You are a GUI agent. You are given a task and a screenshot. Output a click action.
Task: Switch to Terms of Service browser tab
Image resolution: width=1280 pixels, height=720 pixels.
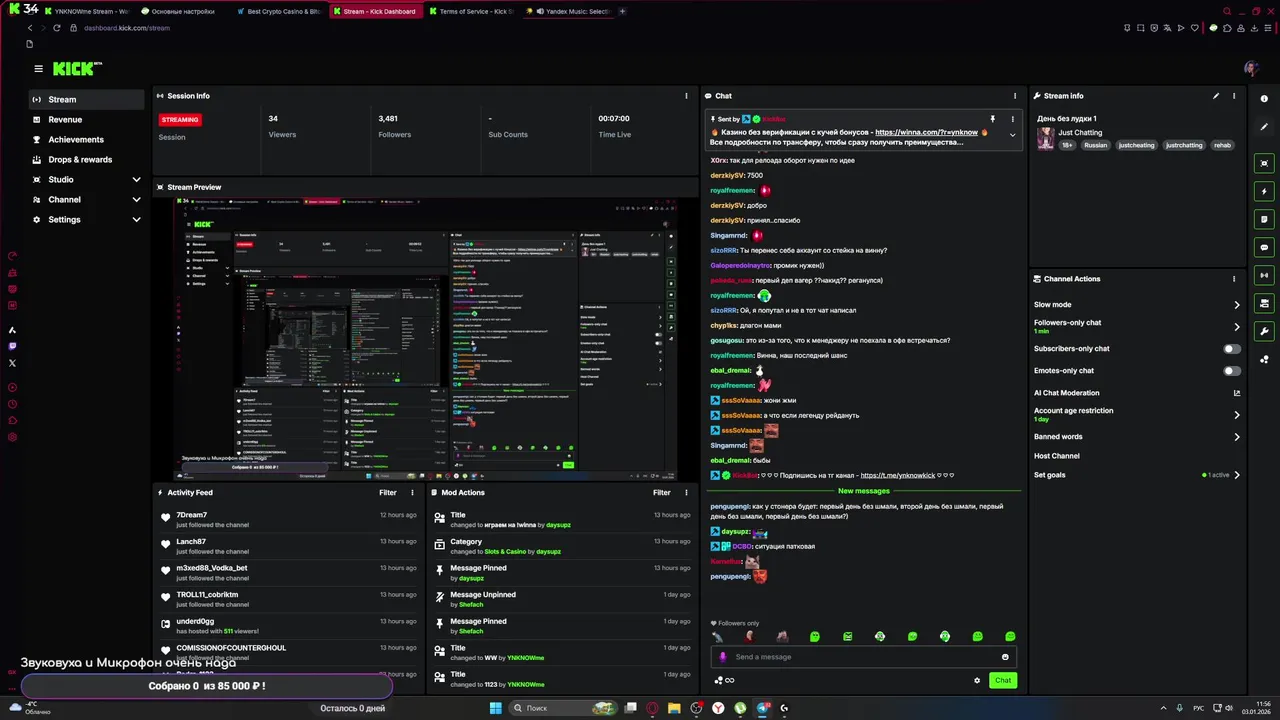[x=470, y=11]
